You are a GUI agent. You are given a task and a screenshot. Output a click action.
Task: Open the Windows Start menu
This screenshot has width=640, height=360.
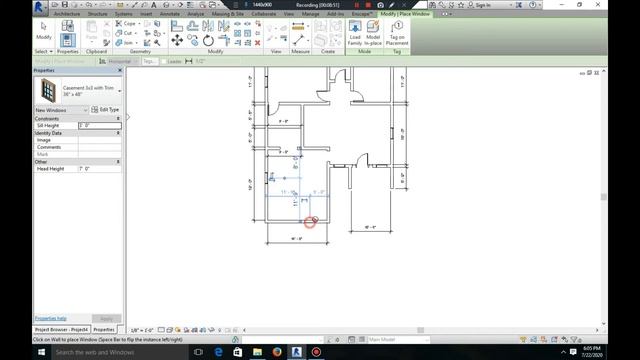pyautogui.click(x=41, y=352)
